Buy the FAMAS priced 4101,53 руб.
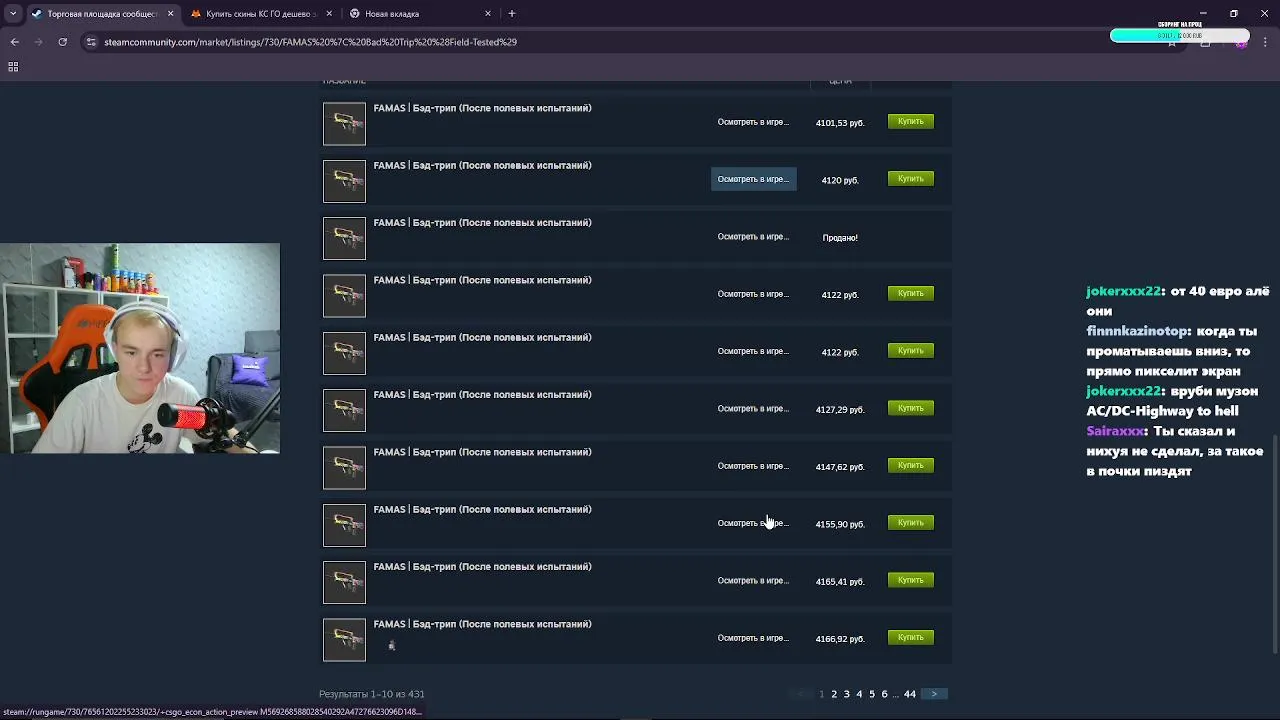This screenshot has width=1280, height=720. 910,121
